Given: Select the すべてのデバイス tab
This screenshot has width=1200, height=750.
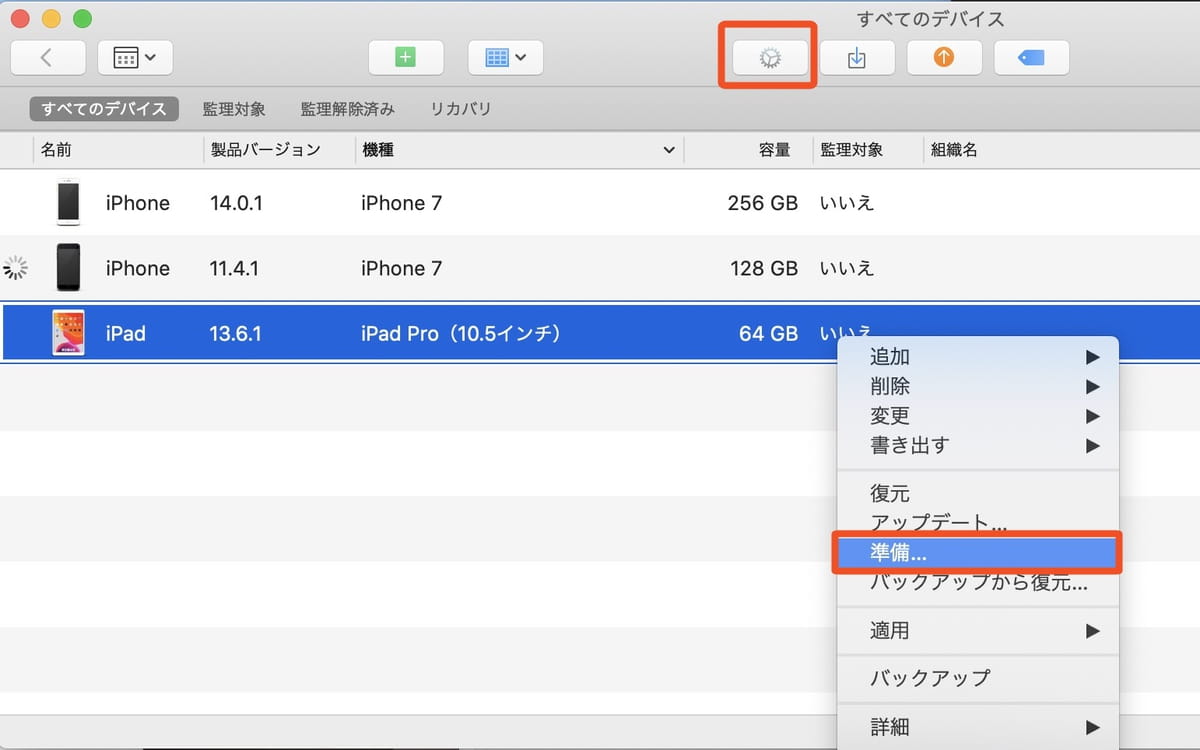Looking at the screenshot, I should coord(104,109).
